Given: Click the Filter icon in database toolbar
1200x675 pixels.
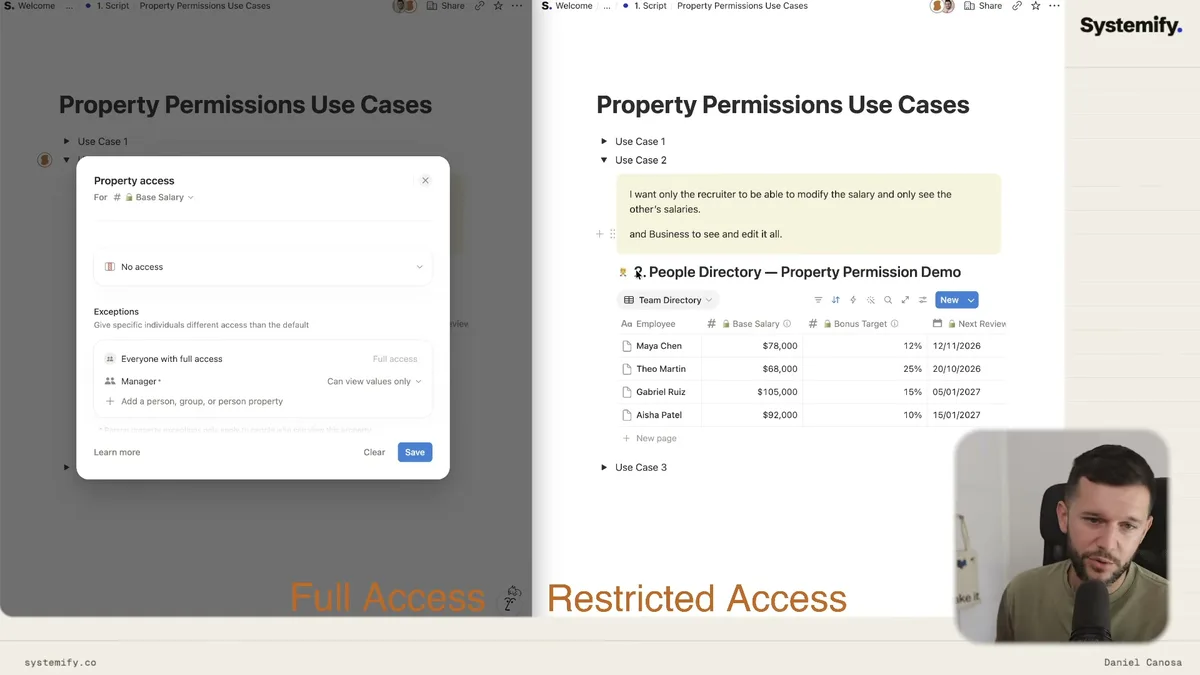Looking at the screenshot, I should [x=818, y=300].
